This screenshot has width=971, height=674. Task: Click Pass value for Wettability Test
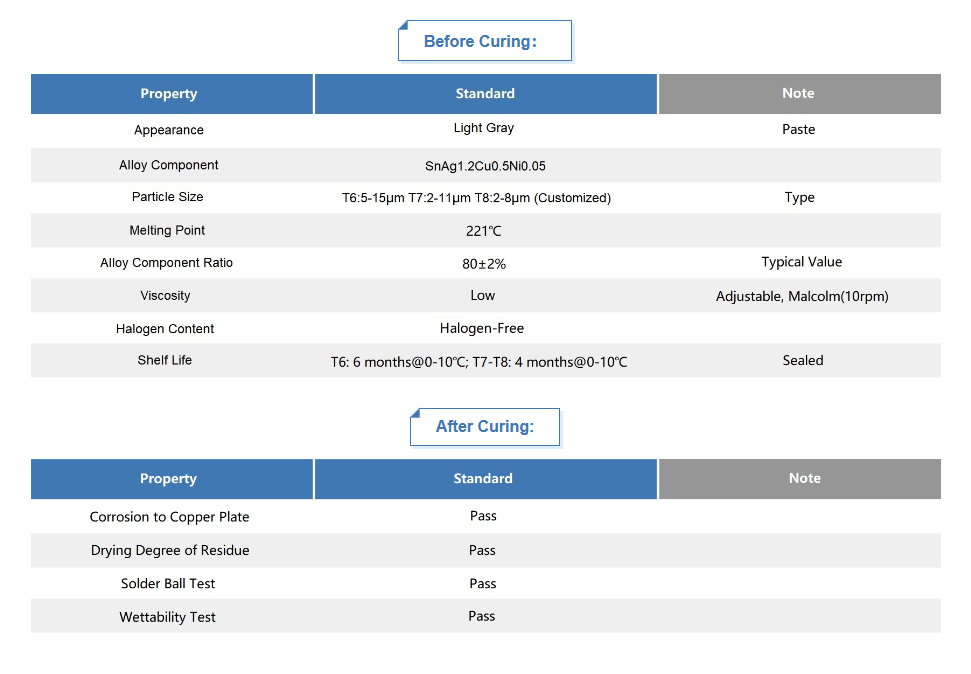482,616
